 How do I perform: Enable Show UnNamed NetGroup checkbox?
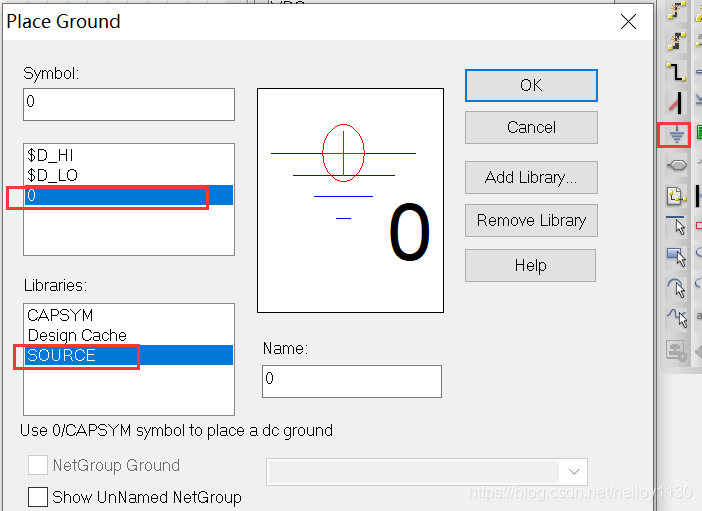tap(38, 497)
